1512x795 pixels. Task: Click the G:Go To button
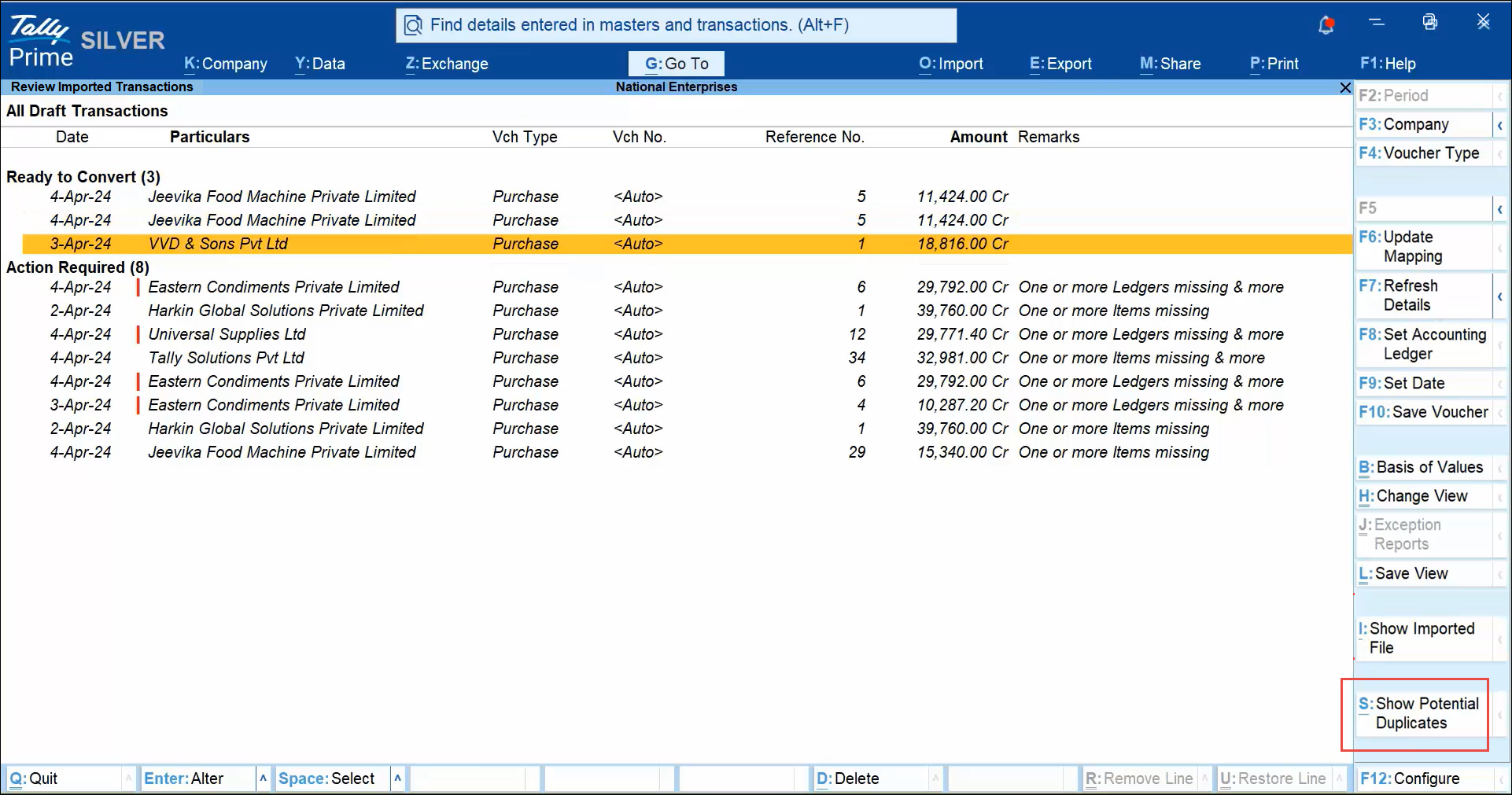pos(677,64)
